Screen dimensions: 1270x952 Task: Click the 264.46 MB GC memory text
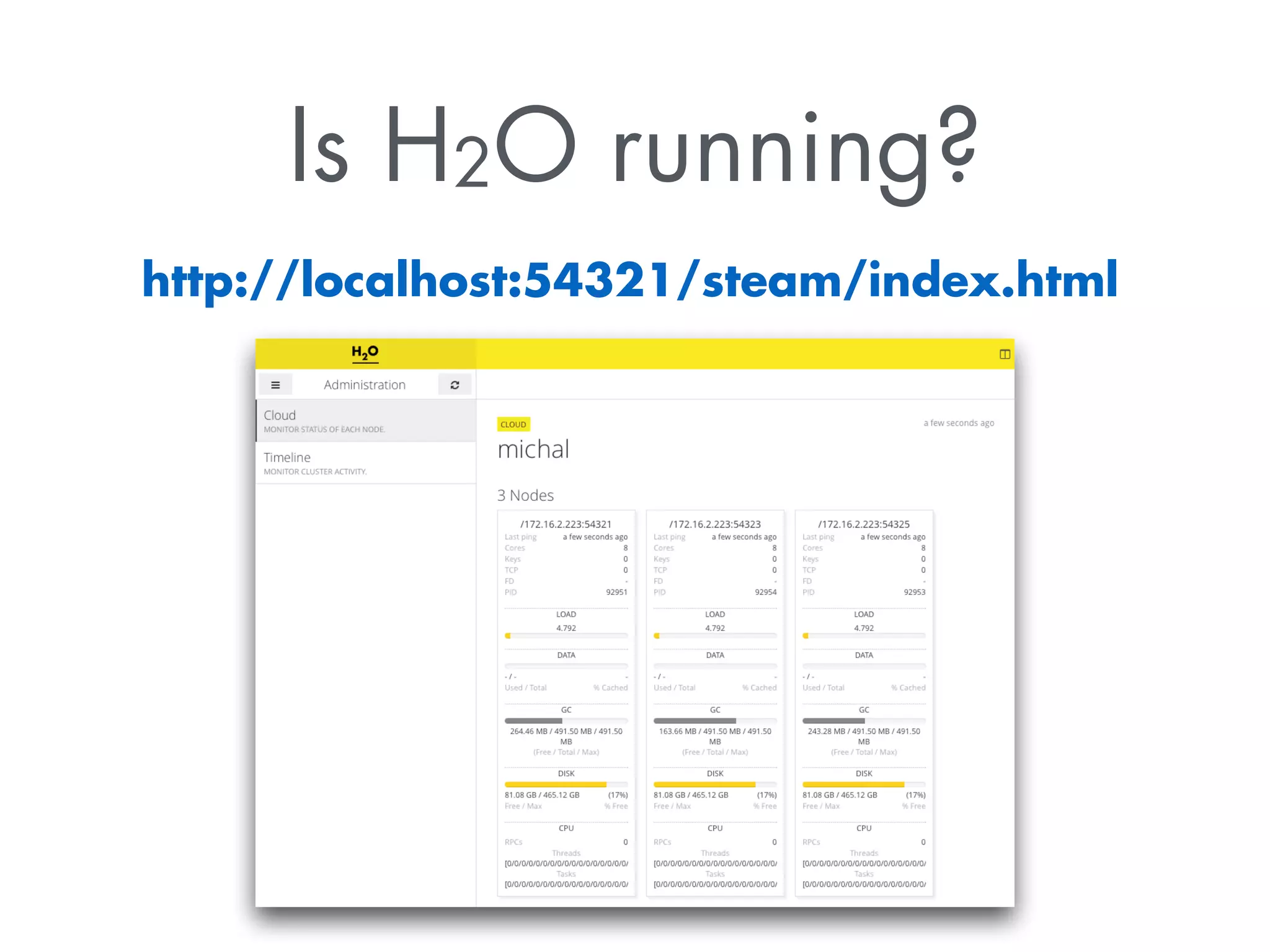(x=566, y=736)
